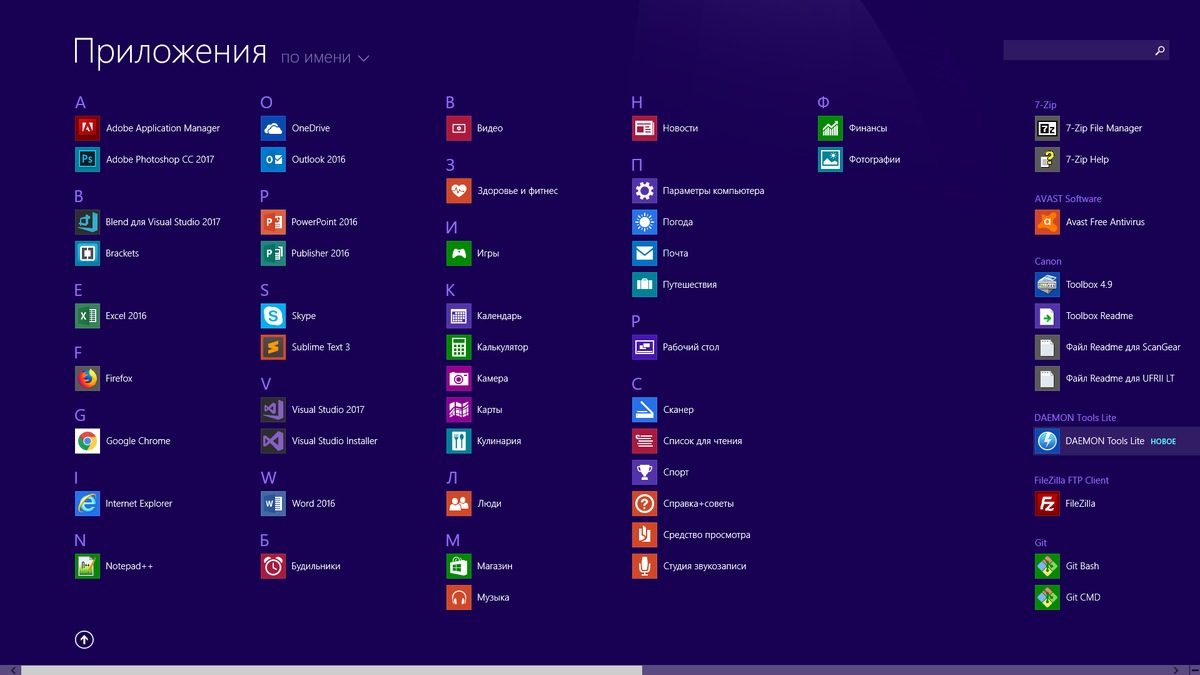Launch DAEMON Tools Lite icon

(1047, 441)
